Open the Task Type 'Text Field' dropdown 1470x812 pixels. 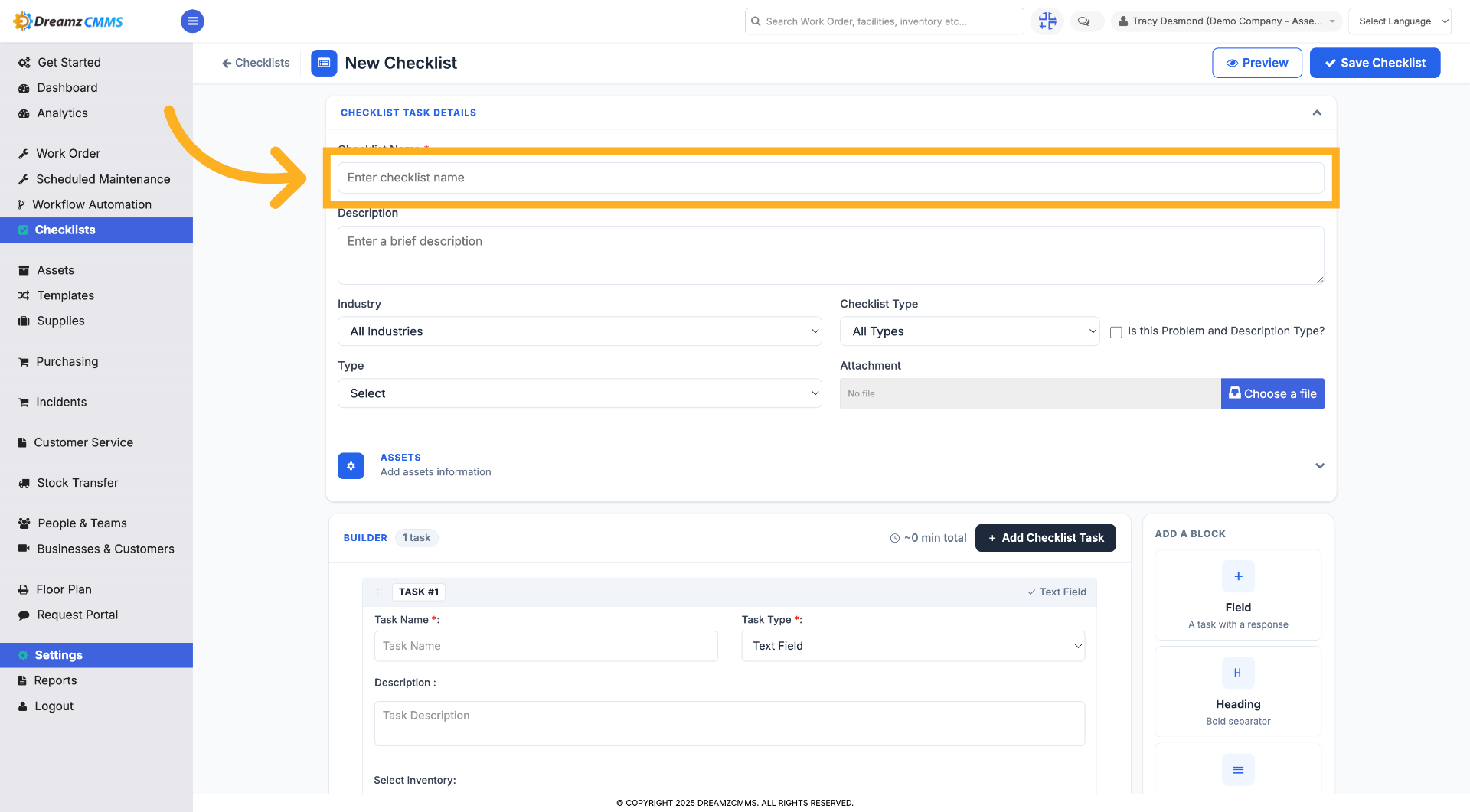coord(913,646)
